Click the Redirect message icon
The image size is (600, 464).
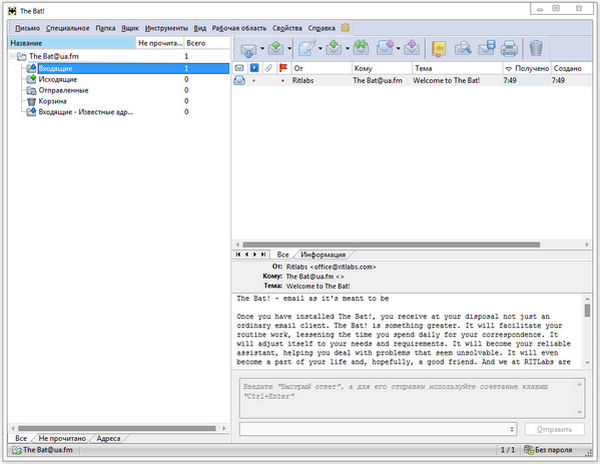click(411, 48)
